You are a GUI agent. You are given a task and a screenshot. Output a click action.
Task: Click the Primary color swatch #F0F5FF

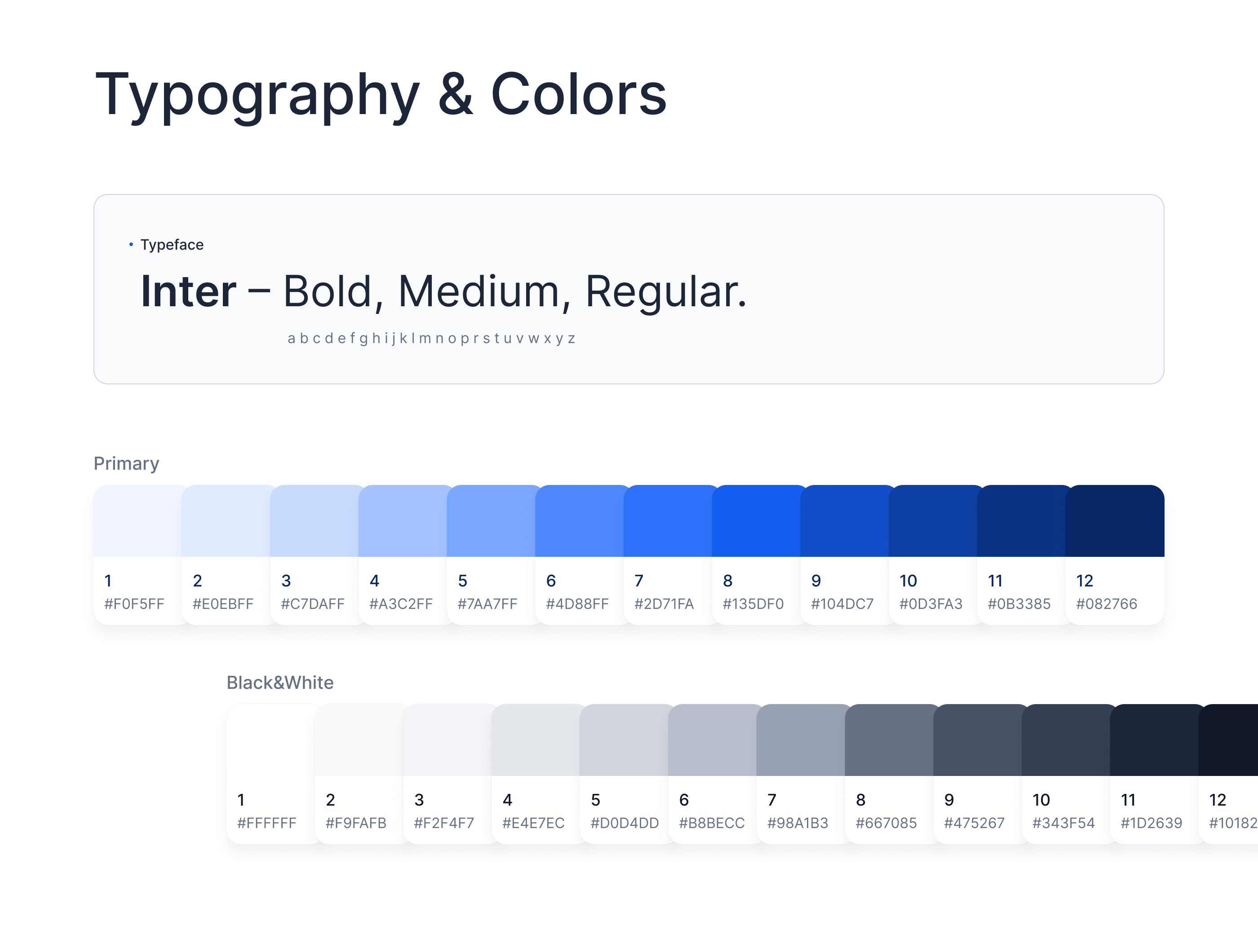click(x=137, y=520)
